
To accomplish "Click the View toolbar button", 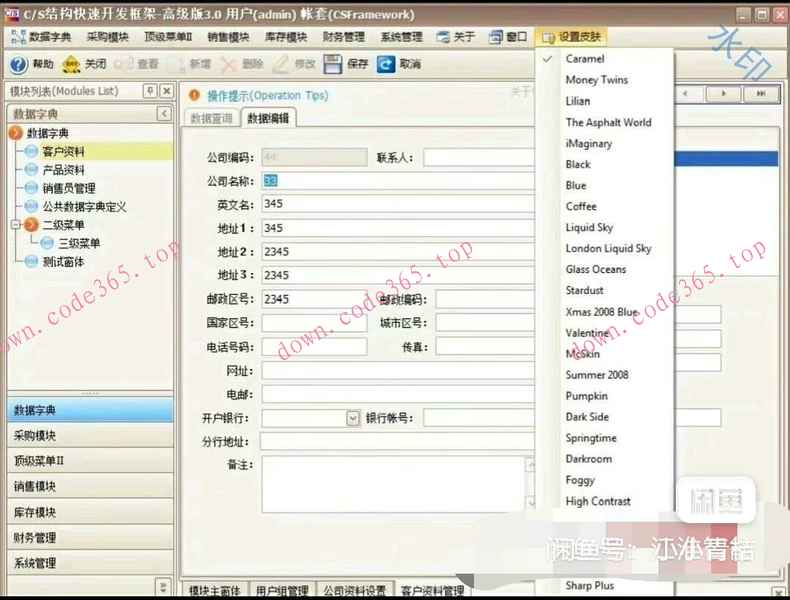I will pos(136,64).
